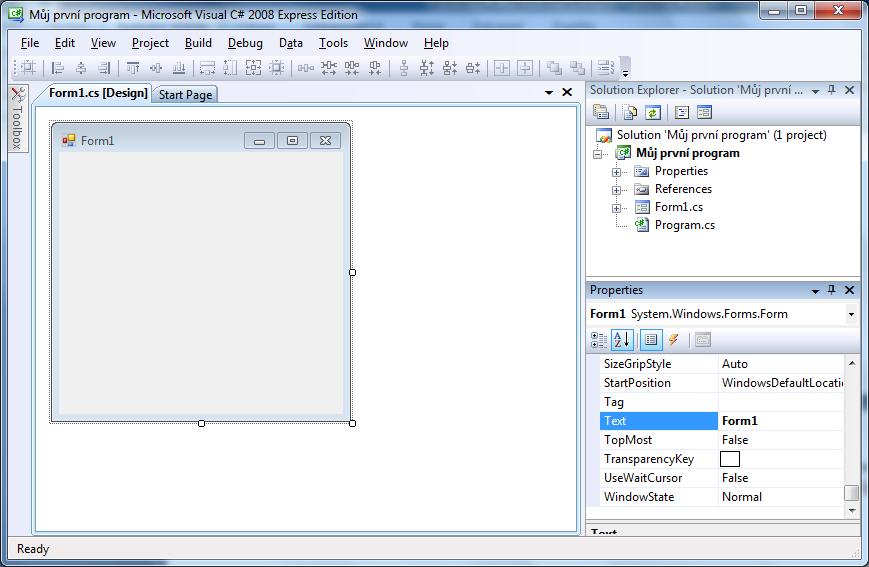The image size is (869, 567).
Task: Open the File menu
Action: (x=30, y=43)
